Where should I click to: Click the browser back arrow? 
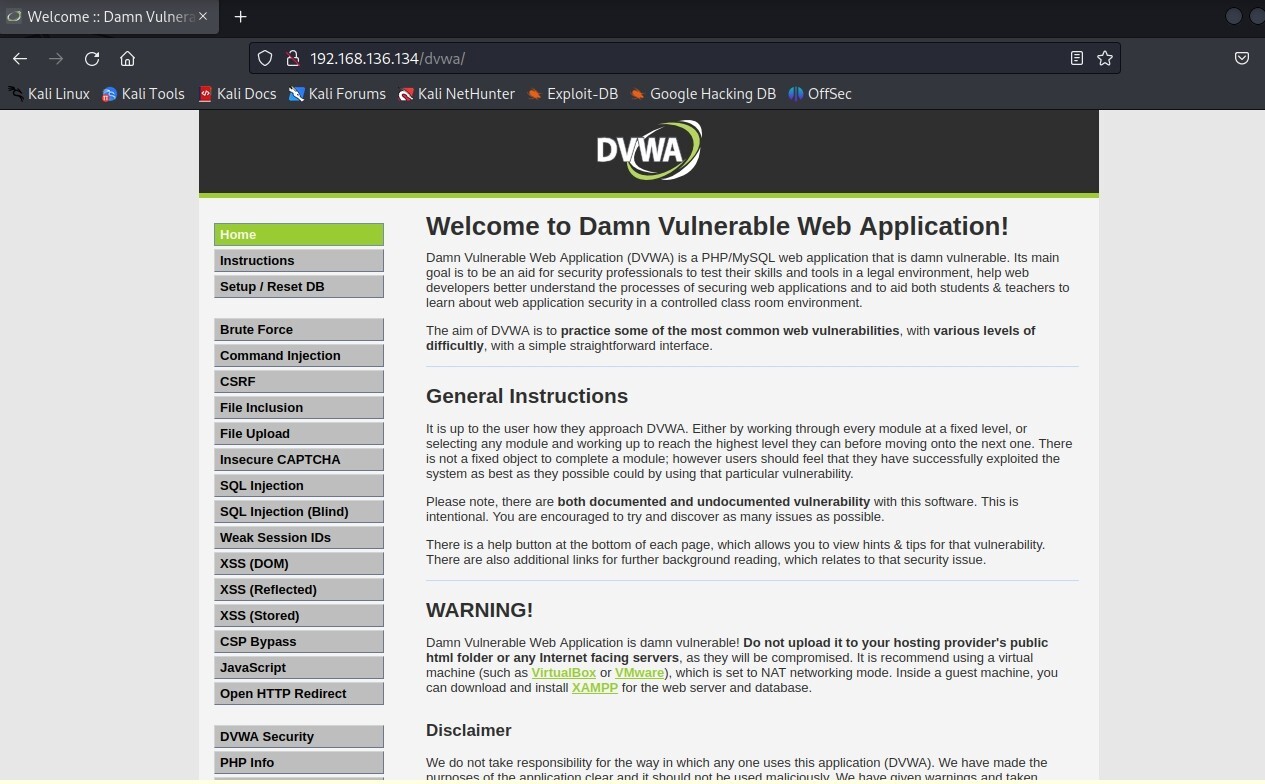[20, 58]
